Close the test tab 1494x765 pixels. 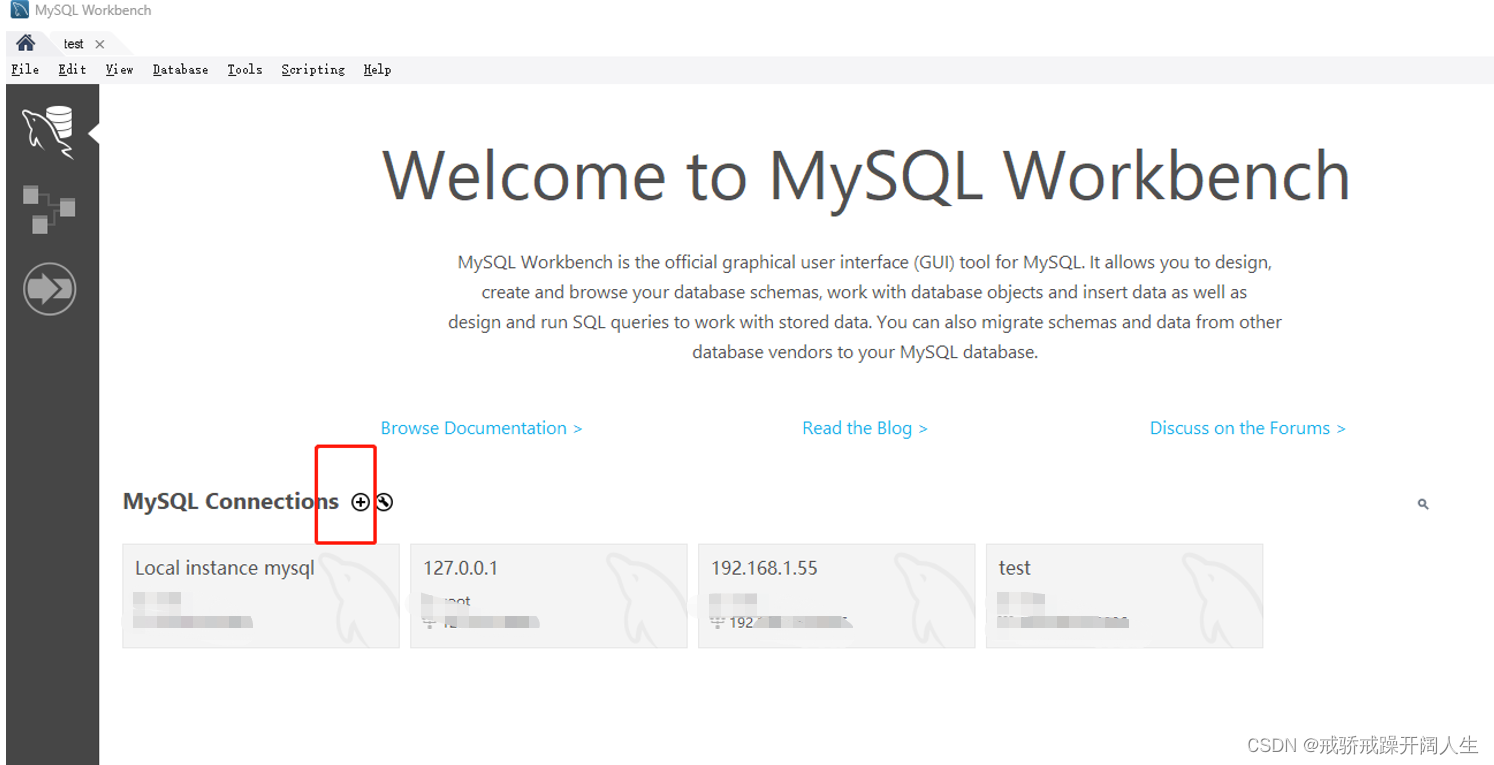tap(99, 43)
